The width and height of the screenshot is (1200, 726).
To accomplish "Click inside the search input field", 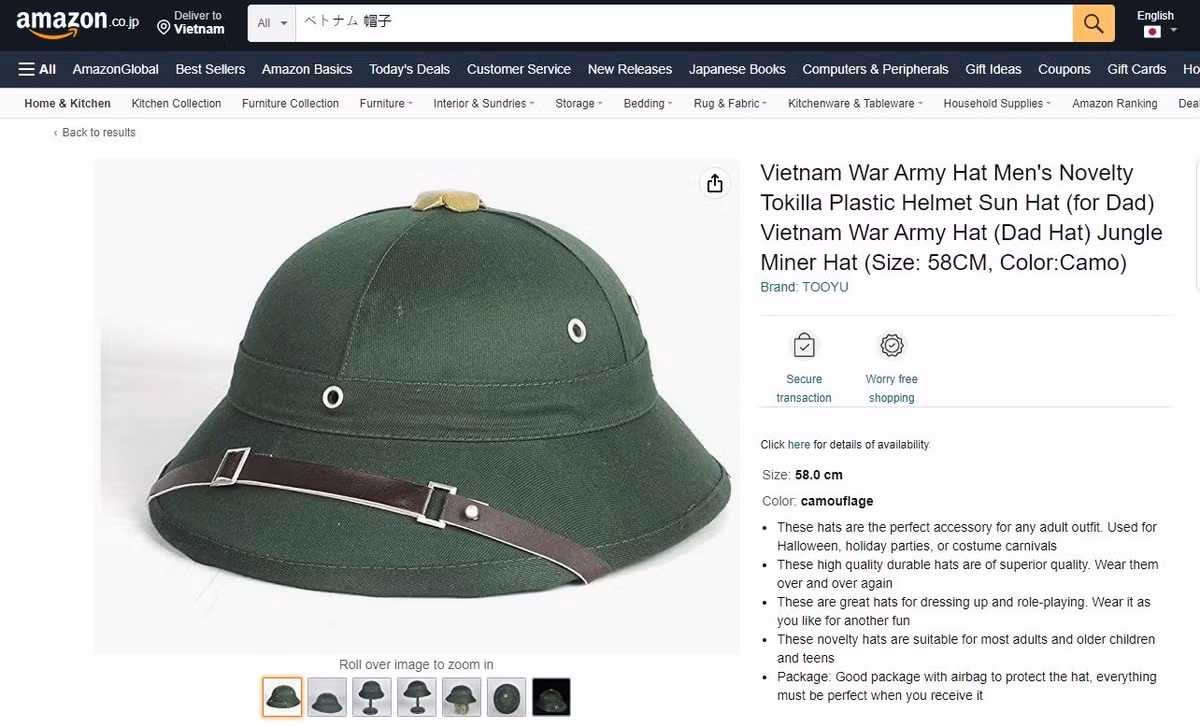I will [x=600, y=23].
